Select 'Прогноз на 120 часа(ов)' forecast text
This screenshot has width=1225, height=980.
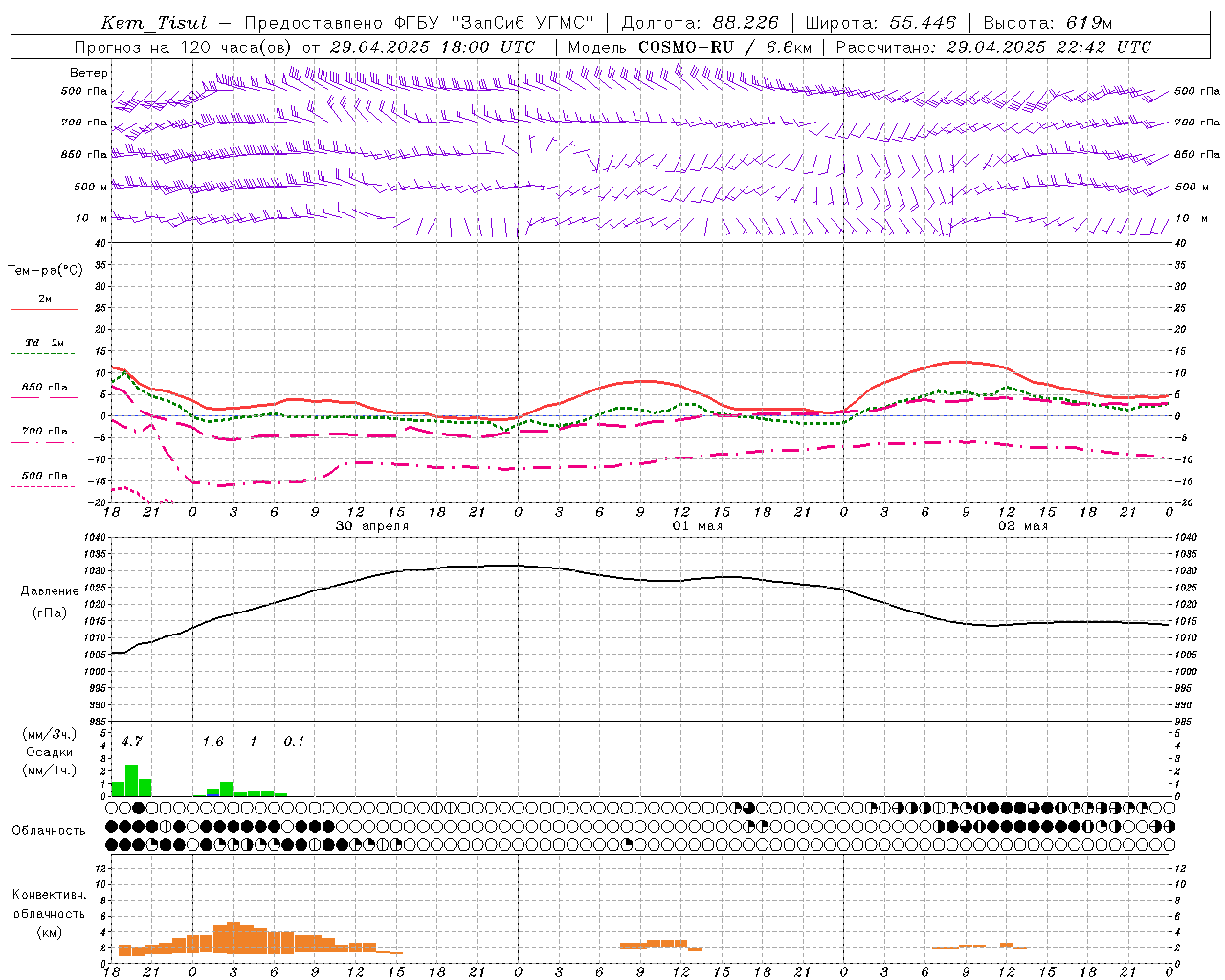[185, 47]
